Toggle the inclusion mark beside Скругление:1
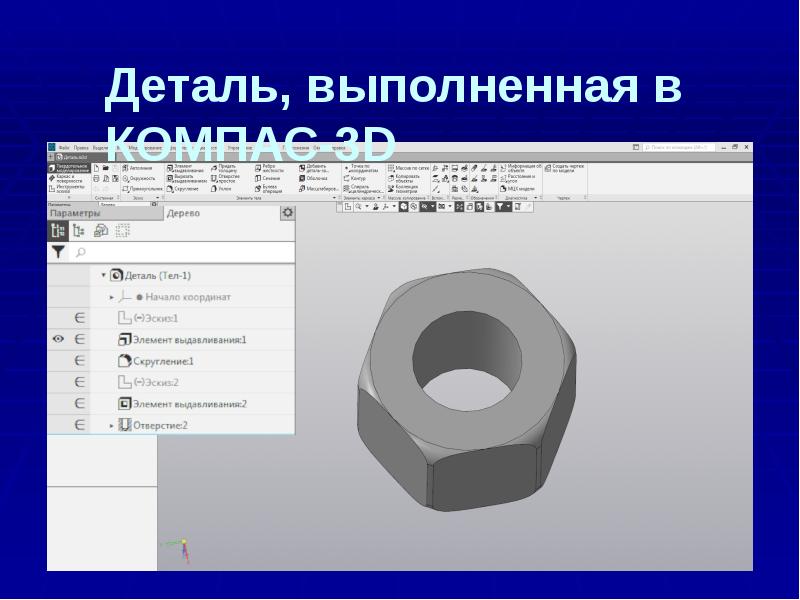 point(80,361)
